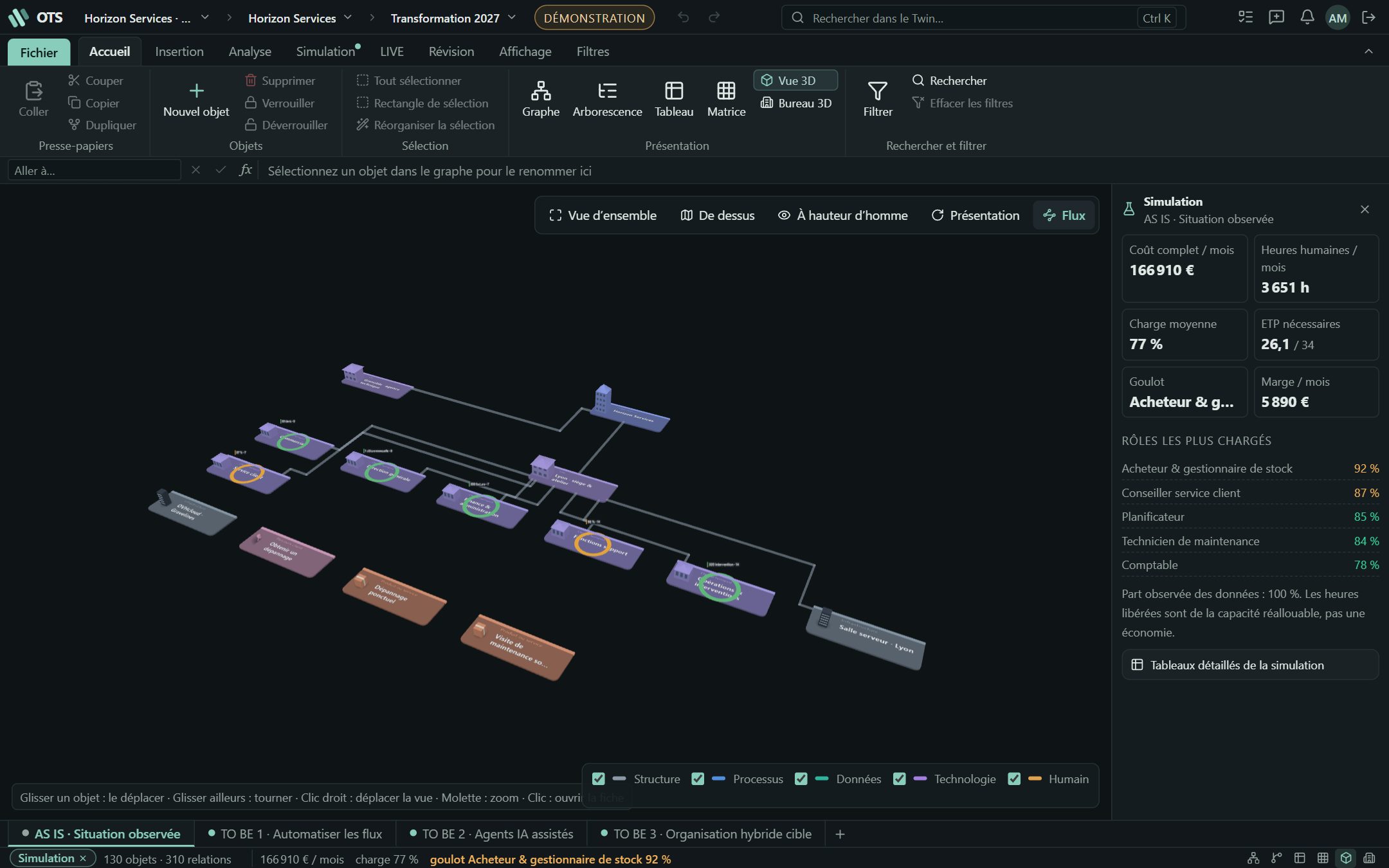
Task: Click the logout icon
Action: [x=1369, y=18]
